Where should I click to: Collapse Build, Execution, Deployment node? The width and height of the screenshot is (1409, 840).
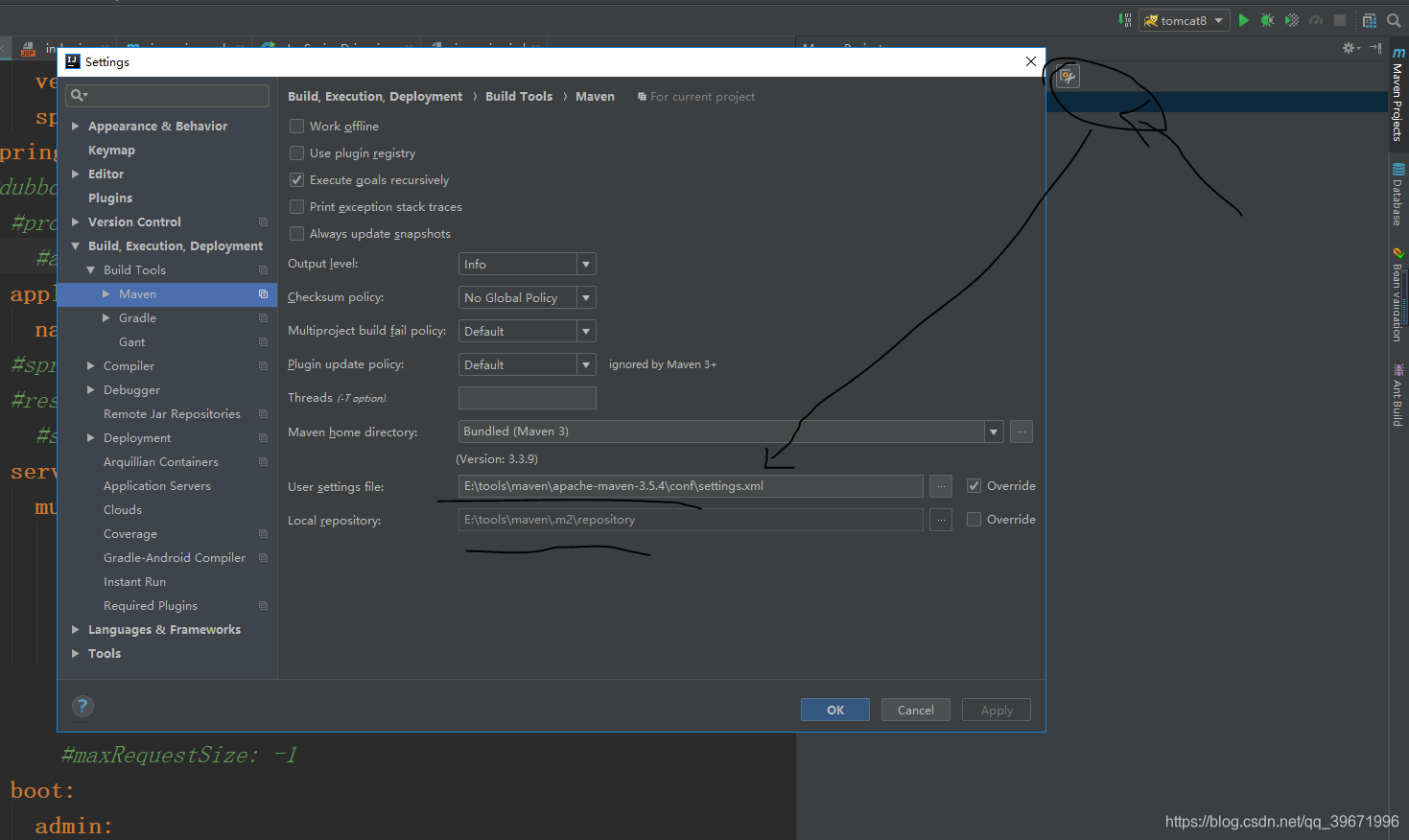pyautogui.click(x=75, y=245)
